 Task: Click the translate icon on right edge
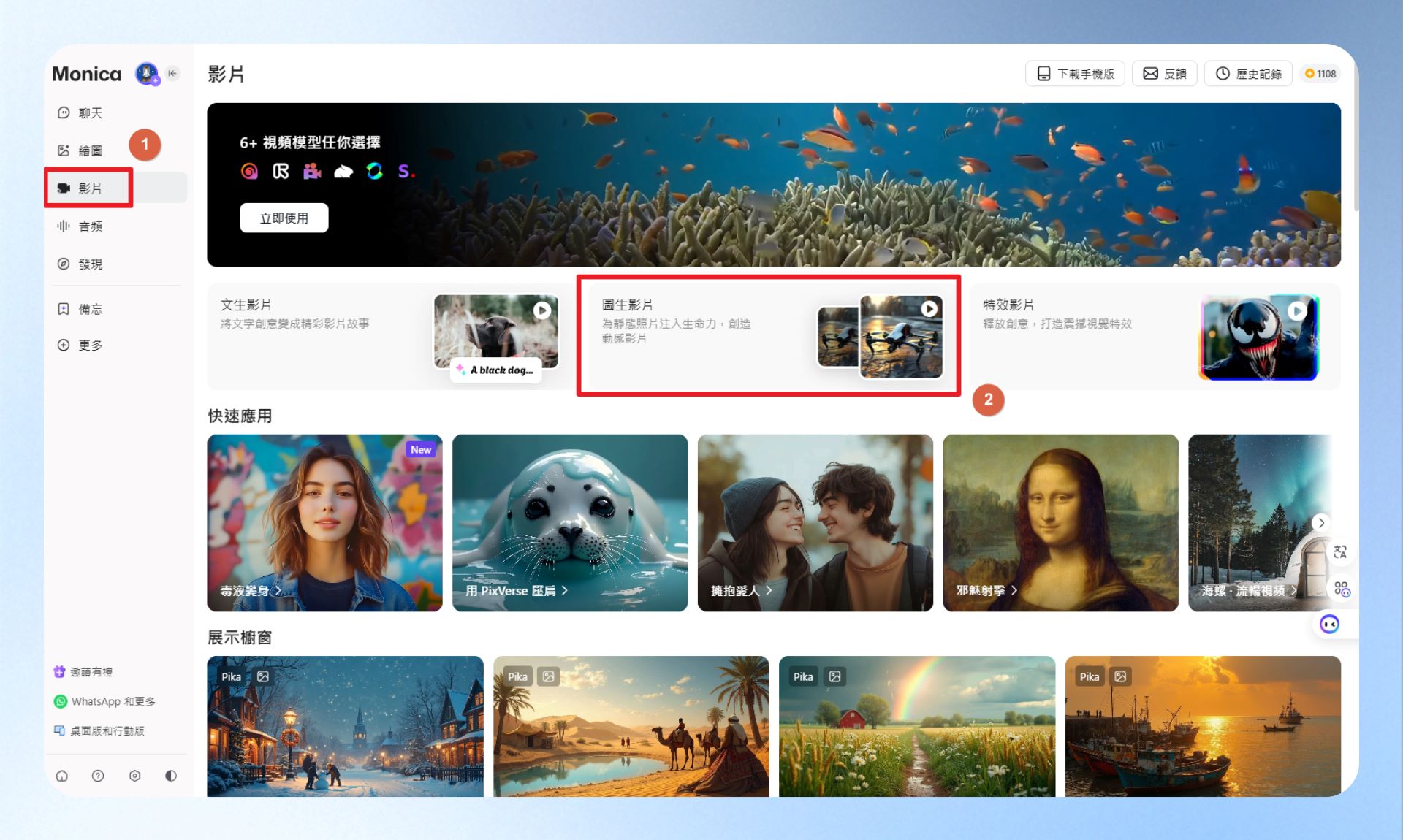point(1340,552)
